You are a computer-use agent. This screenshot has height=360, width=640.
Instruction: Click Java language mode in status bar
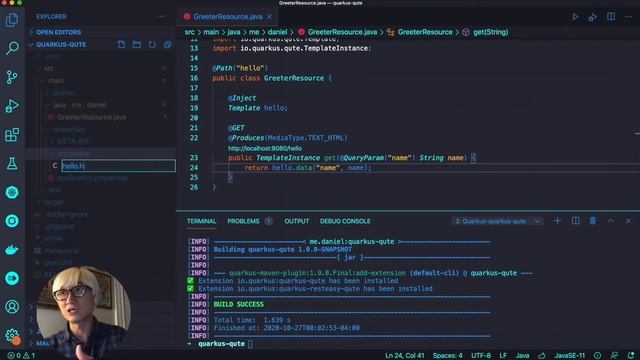pyautogui.click(x=522, y=356)
